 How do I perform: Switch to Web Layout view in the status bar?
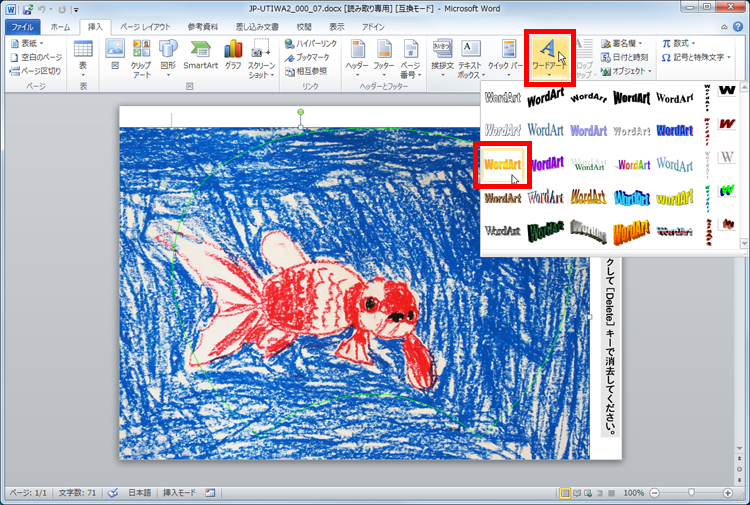588,493
